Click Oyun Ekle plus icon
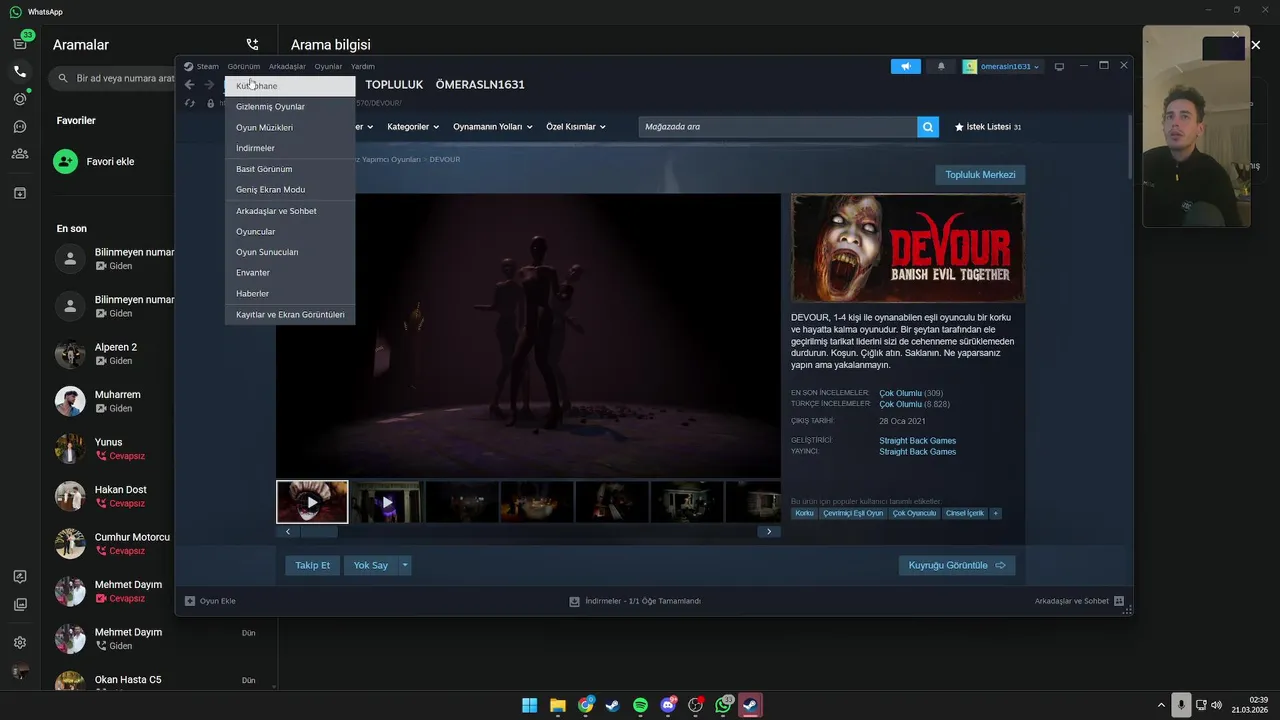The height and width of the screenshot is (720, 1280). click(x=190, y=601)
